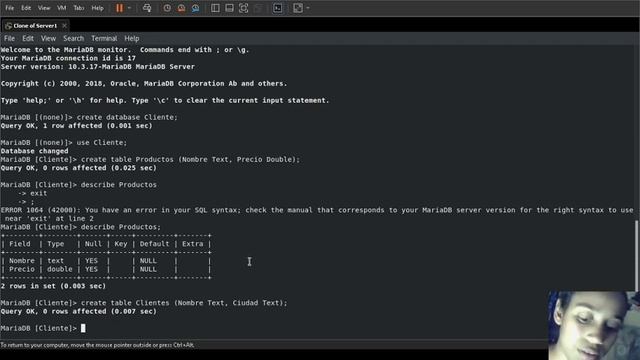Revert the VM to its snapshot
Screen dimensions: 640x360
tap(181, 8)
